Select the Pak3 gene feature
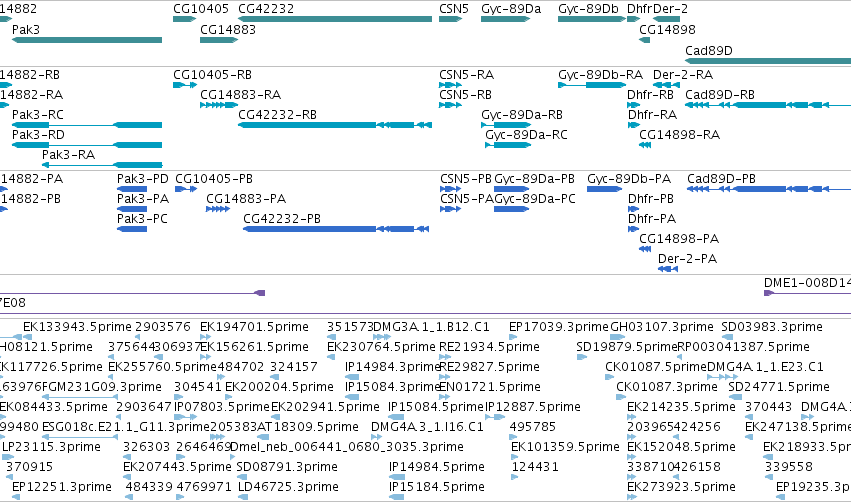This screenshot has height=502, width=851. pyautogui.click(x=87, y=40)
